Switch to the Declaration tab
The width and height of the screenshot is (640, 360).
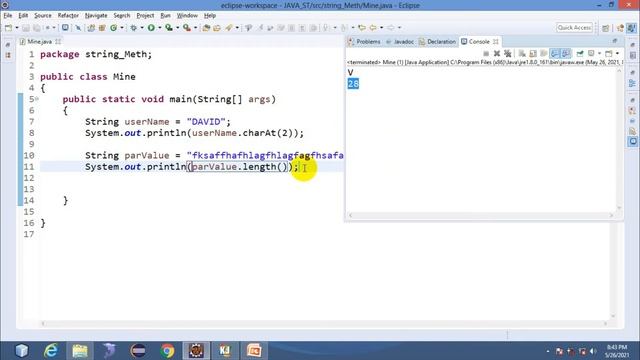[437, 42]
